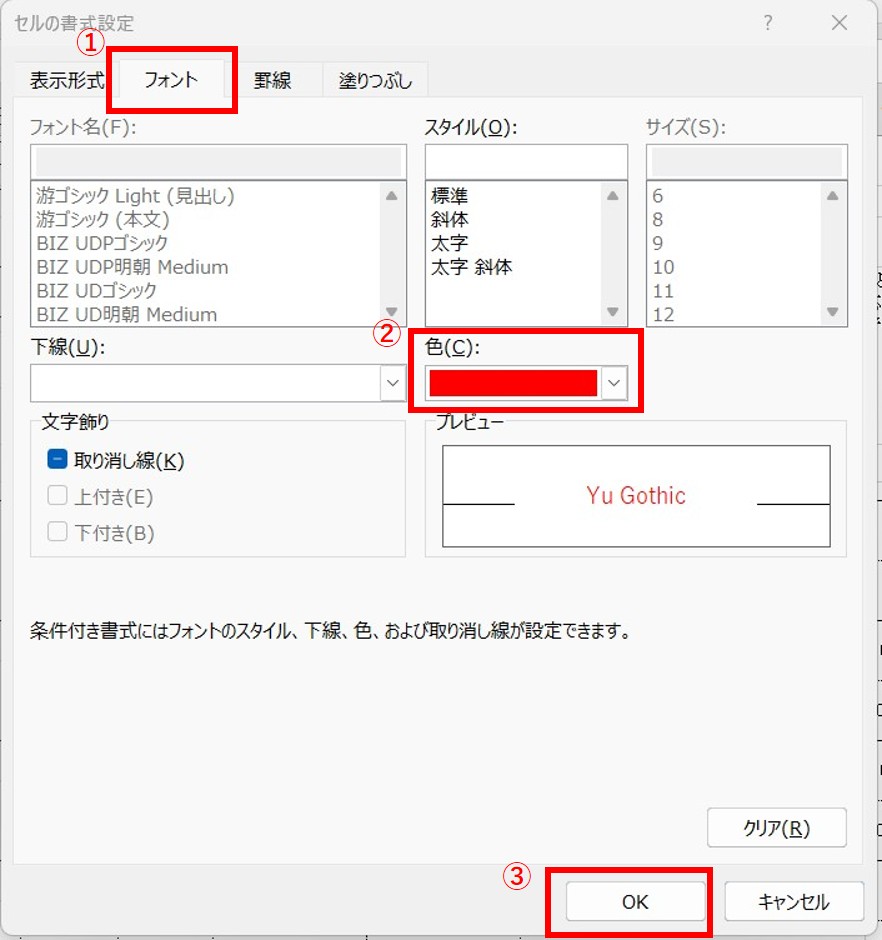Confirm with the OK button
Image resolution: width=882 pixels, height=940 pixels.
[635, 901]
